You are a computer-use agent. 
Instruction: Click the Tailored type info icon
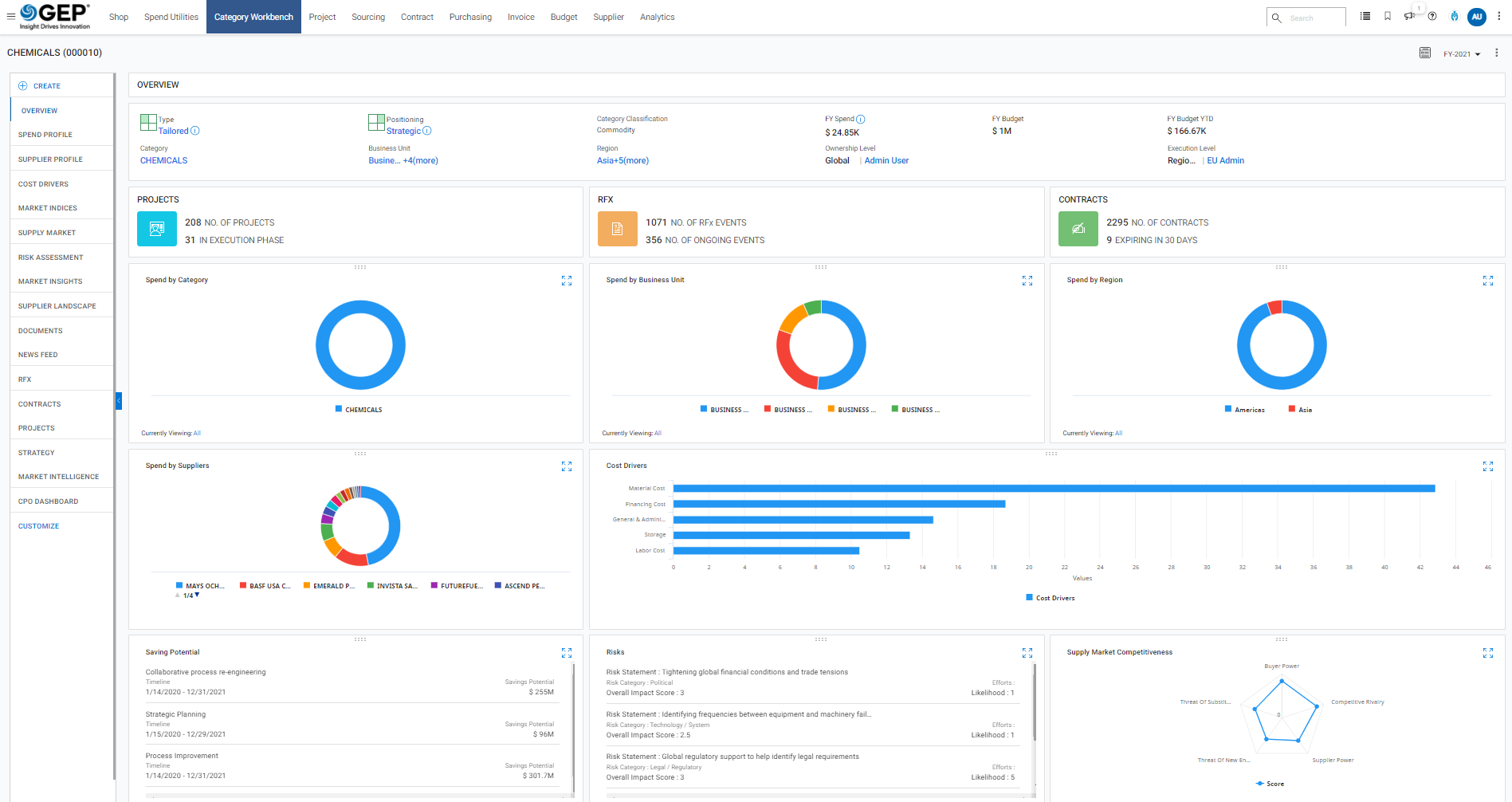[194, 131]
